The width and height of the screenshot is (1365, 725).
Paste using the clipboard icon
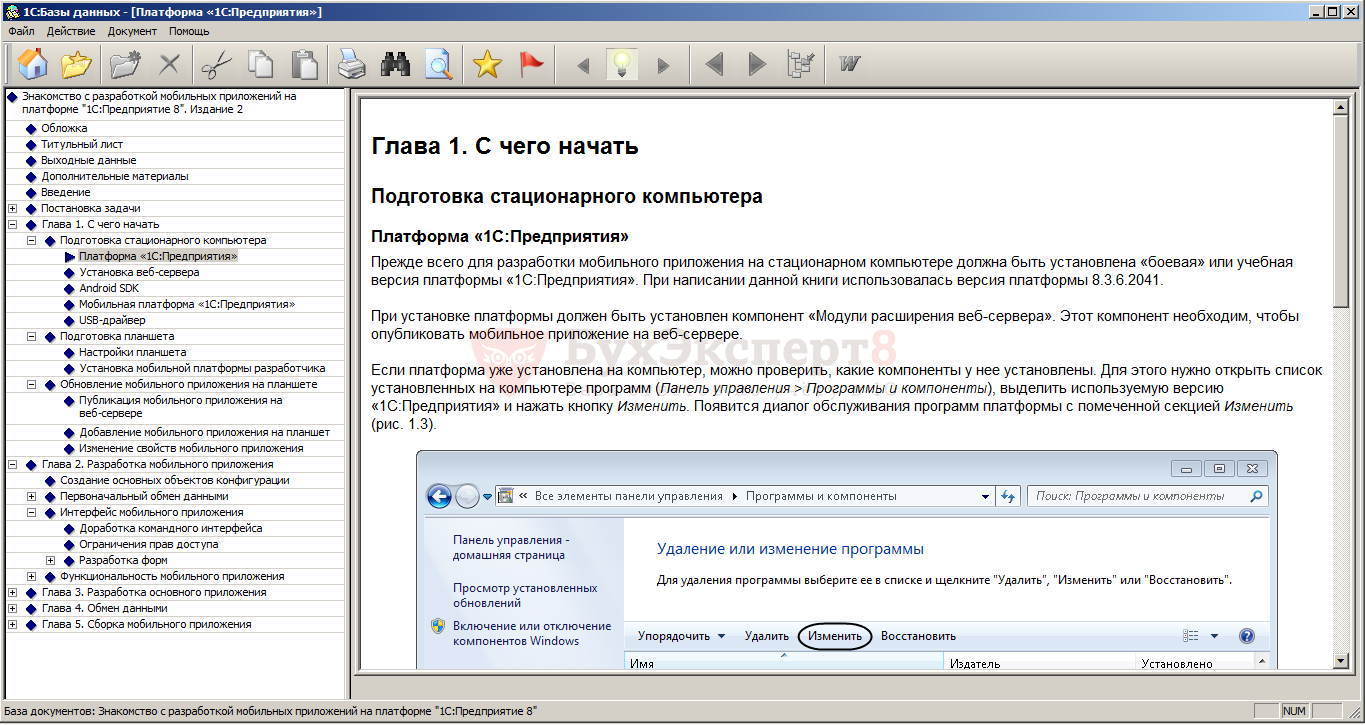pyautogui.click(x=304, y=65)
